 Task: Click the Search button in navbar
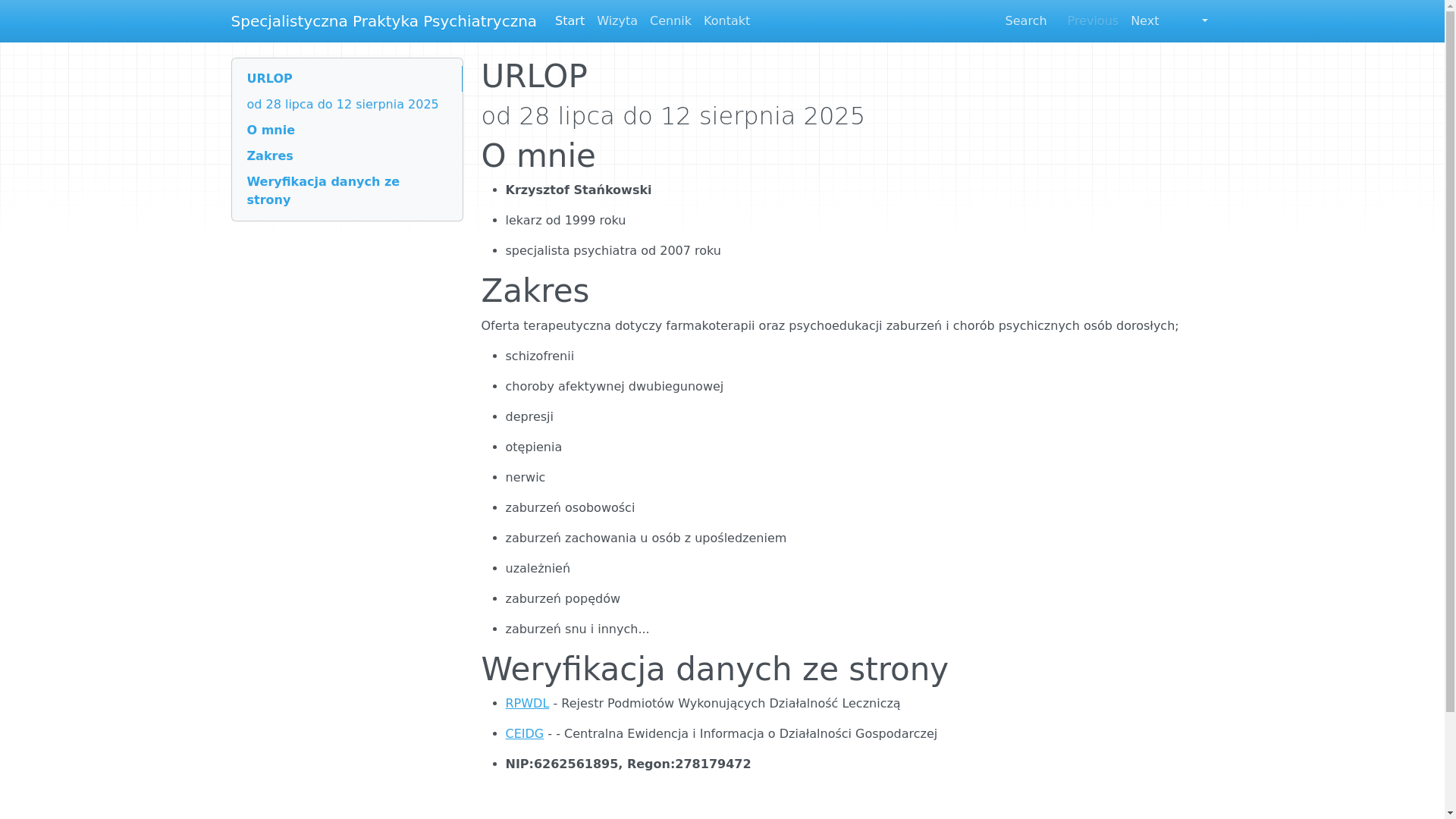pos(1025,21)
